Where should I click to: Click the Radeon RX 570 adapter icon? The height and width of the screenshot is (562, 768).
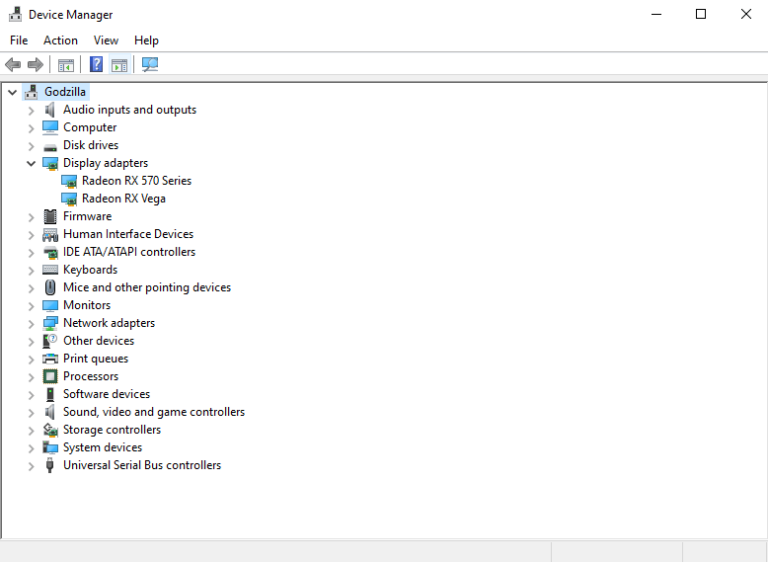(x=69, y=181)
